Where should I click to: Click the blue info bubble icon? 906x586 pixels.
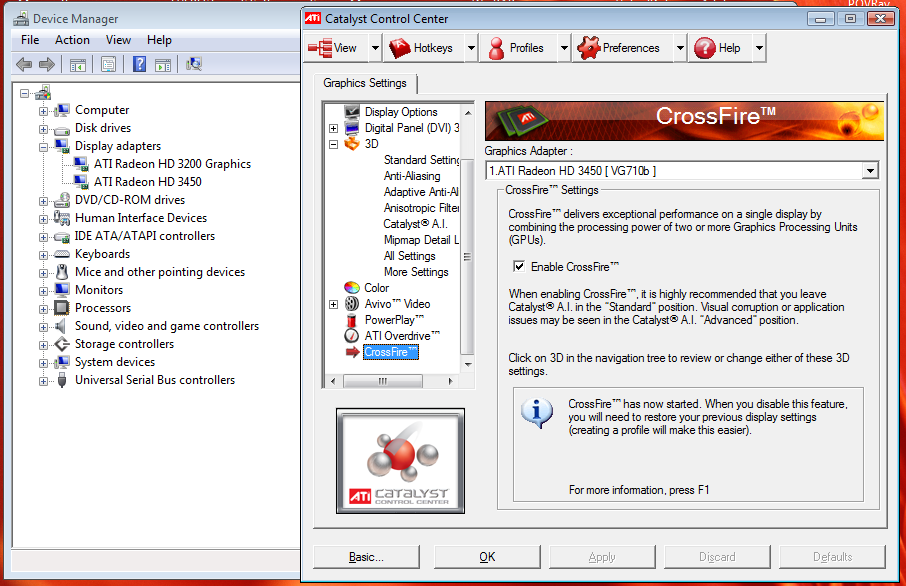point(536,413)
